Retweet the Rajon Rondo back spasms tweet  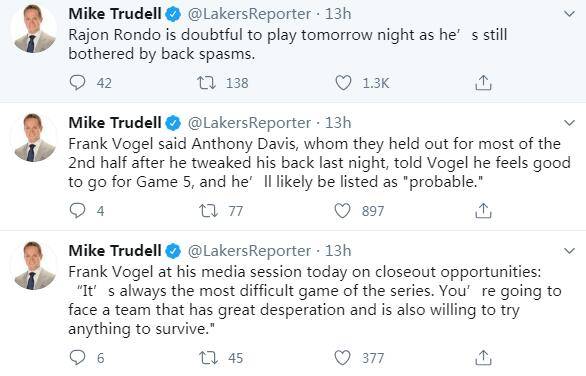[x=207, y=83]
